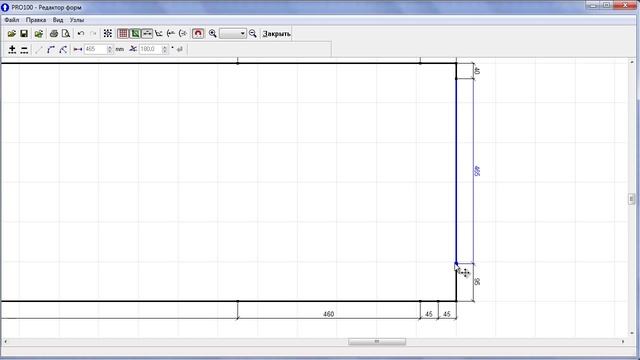
Task: Zoom out with the minus magnifier
Action: [x=253, y=33]
